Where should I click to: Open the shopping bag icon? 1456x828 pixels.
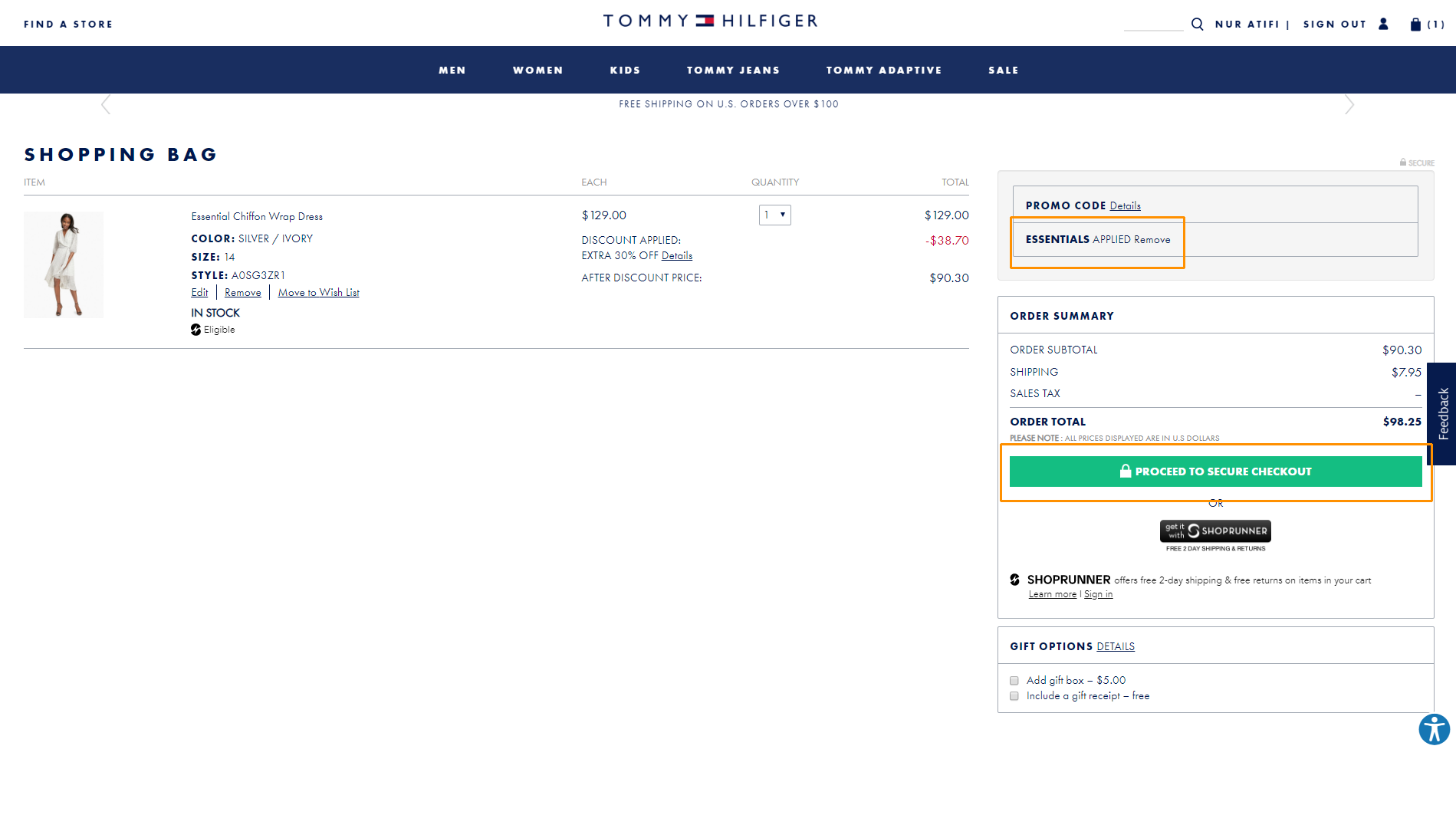[x=1415, y=24]
